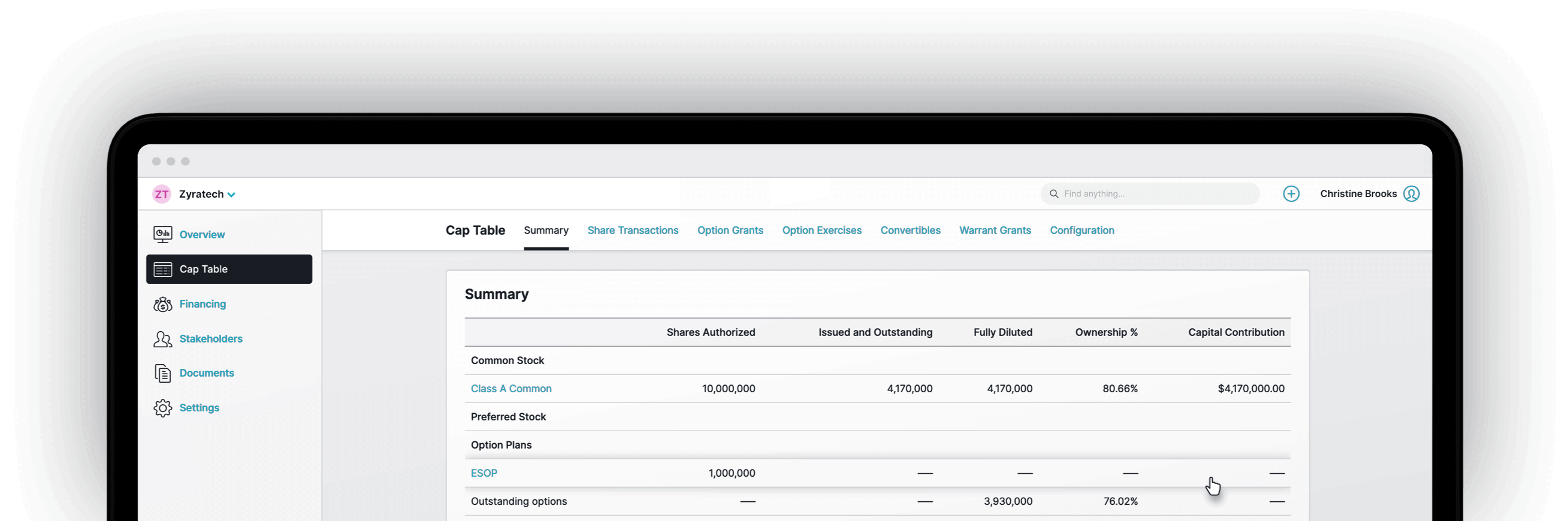1568x521 pixels.
Task: Switch to Convertibles tab
Action: [910, 231]
